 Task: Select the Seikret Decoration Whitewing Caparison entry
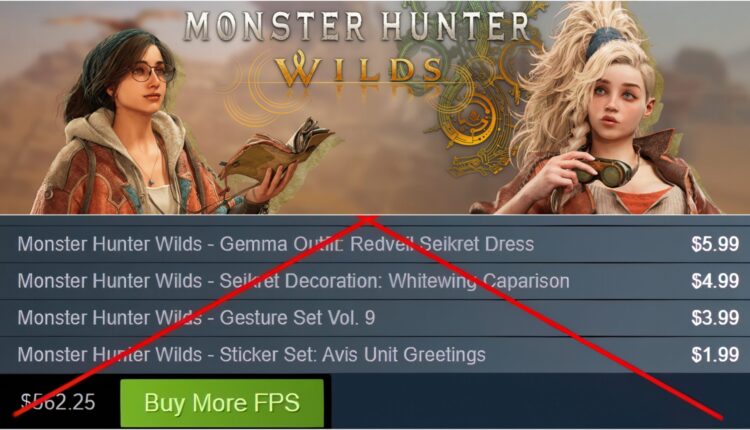pyautogui.click(x=375, y=281)
